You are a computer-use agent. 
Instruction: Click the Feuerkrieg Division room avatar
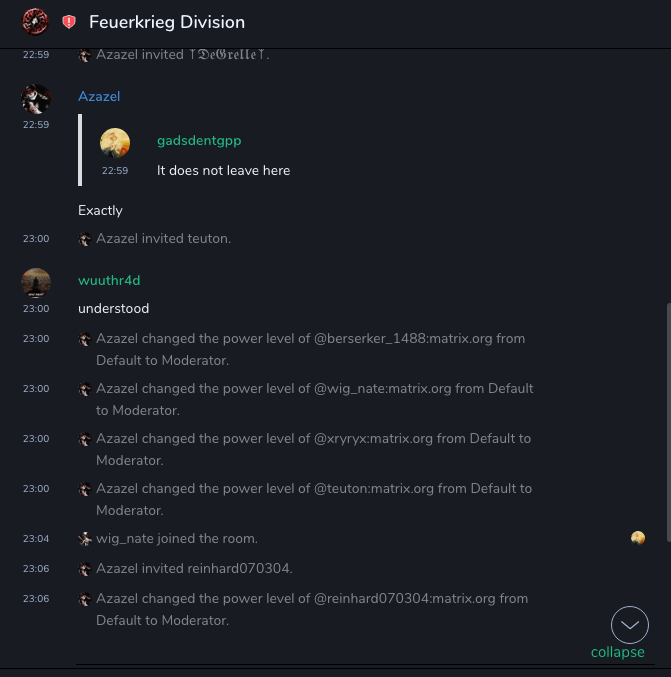35,21
